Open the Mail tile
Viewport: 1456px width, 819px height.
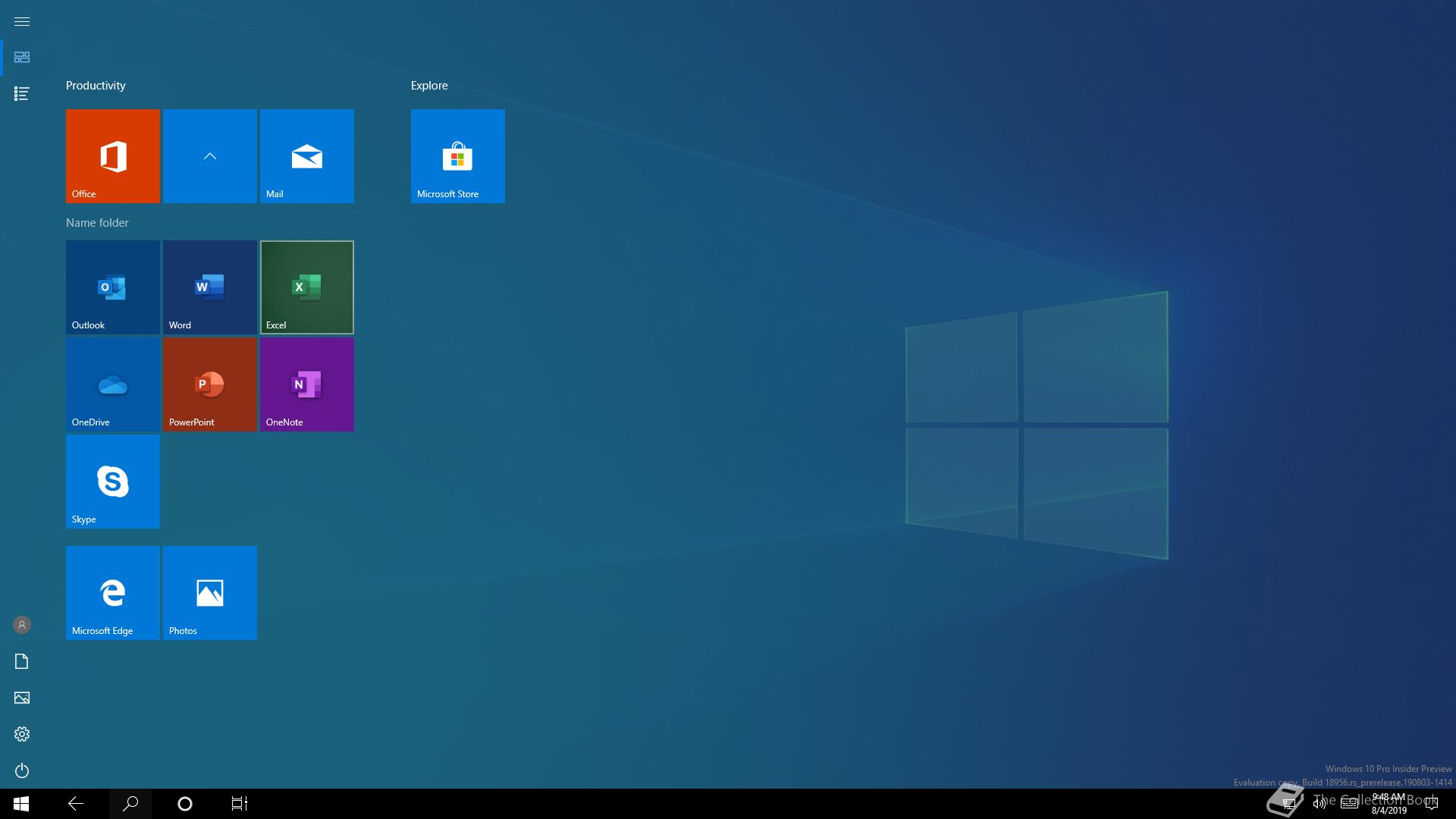306,155
